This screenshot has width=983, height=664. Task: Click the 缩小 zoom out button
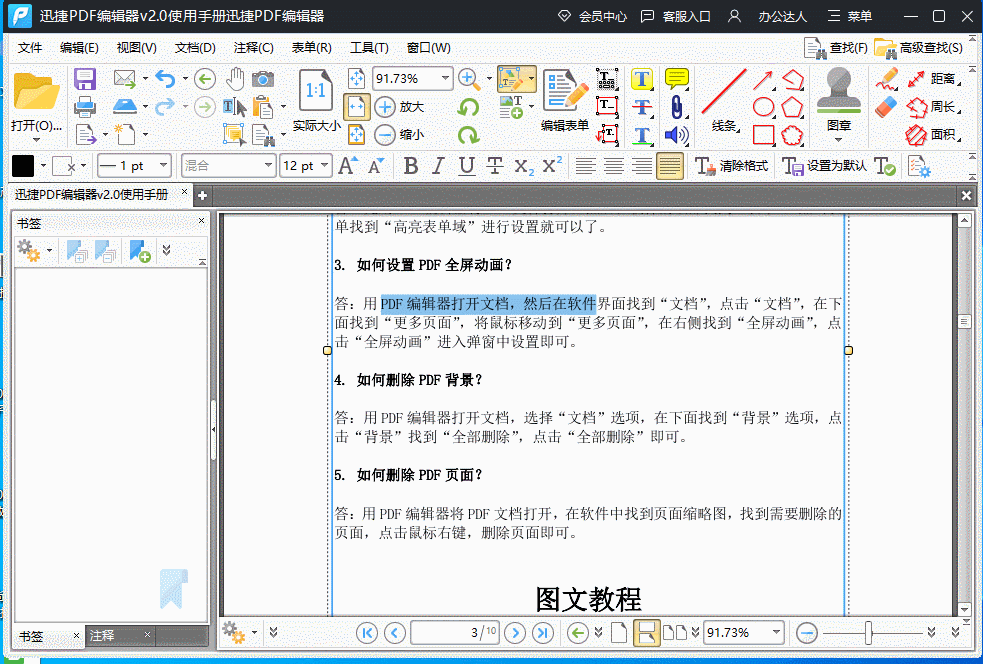pyautogui.click(x=400, y=134)
